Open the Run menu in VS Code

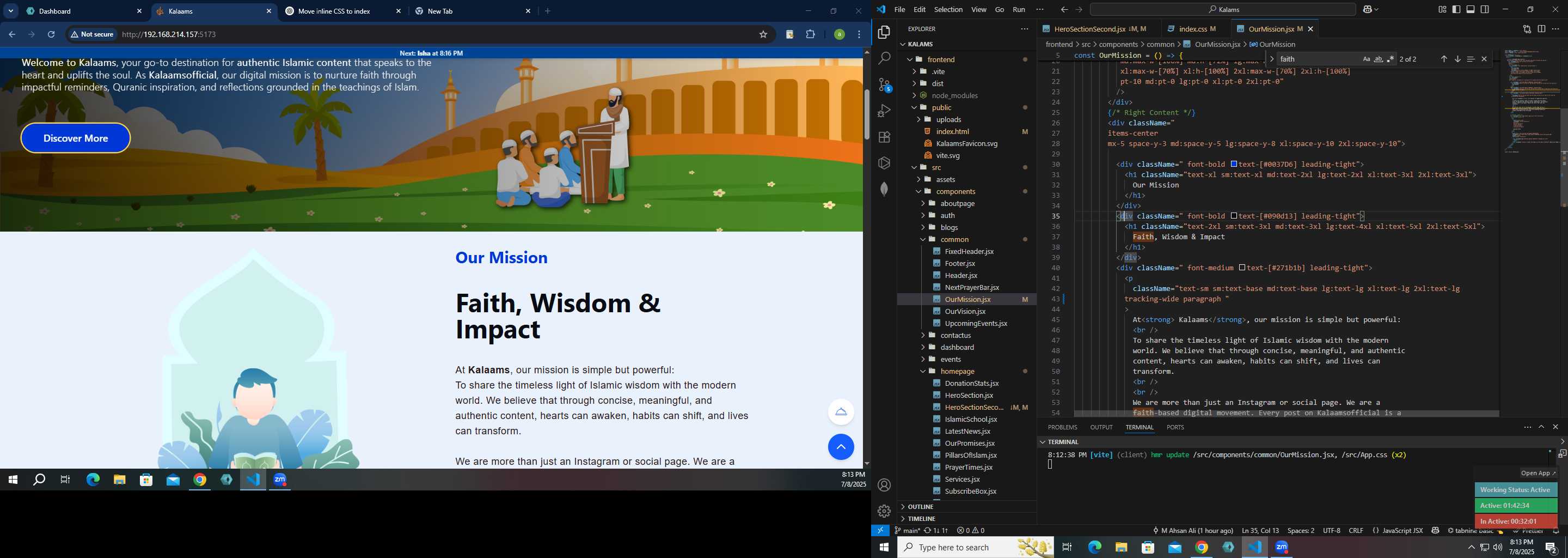1018,10
